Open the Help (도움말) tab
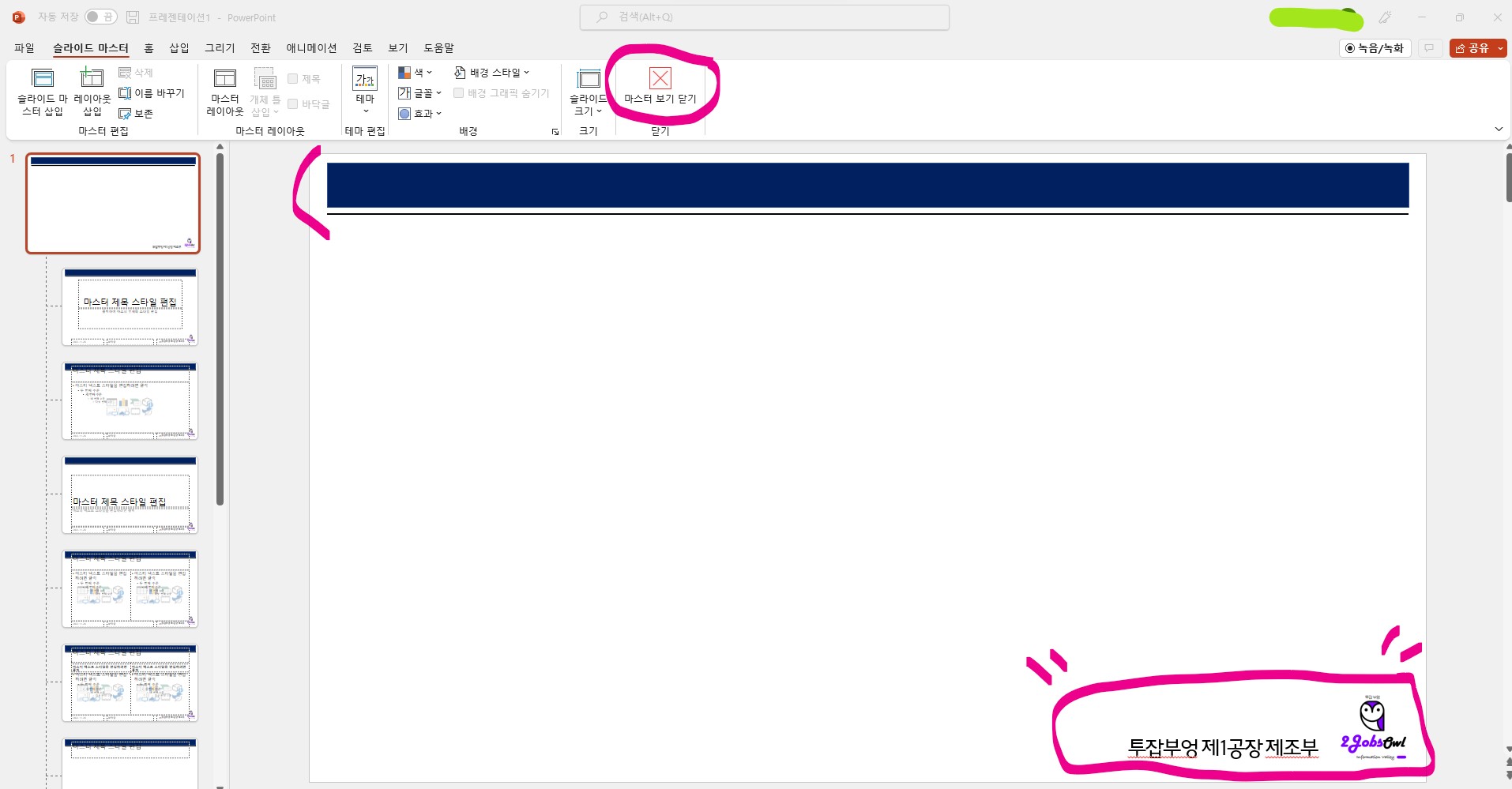Viewport: 1512px width, 789px height. pyautogui.click(x=438, y=48)
